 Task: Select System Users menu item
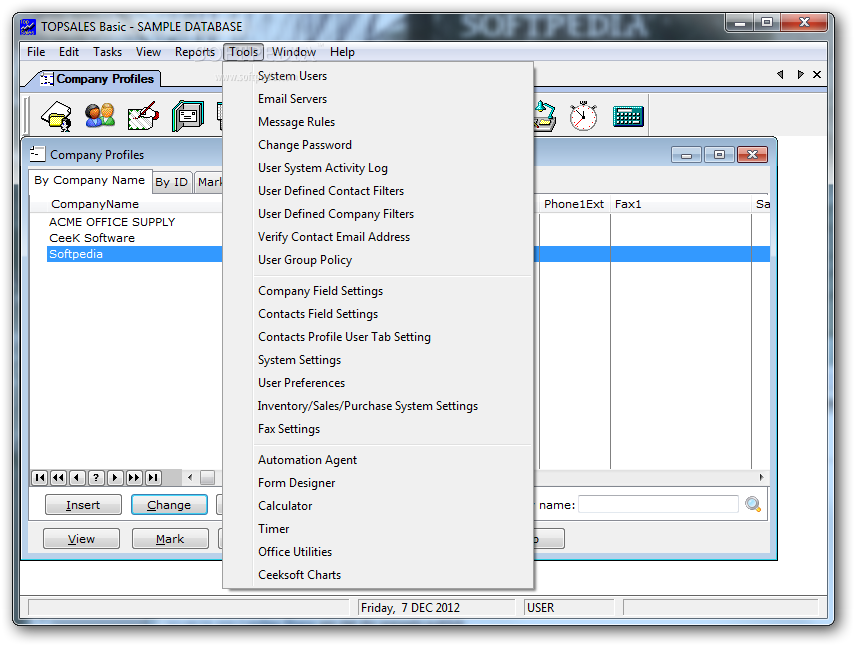click(378, 76)
